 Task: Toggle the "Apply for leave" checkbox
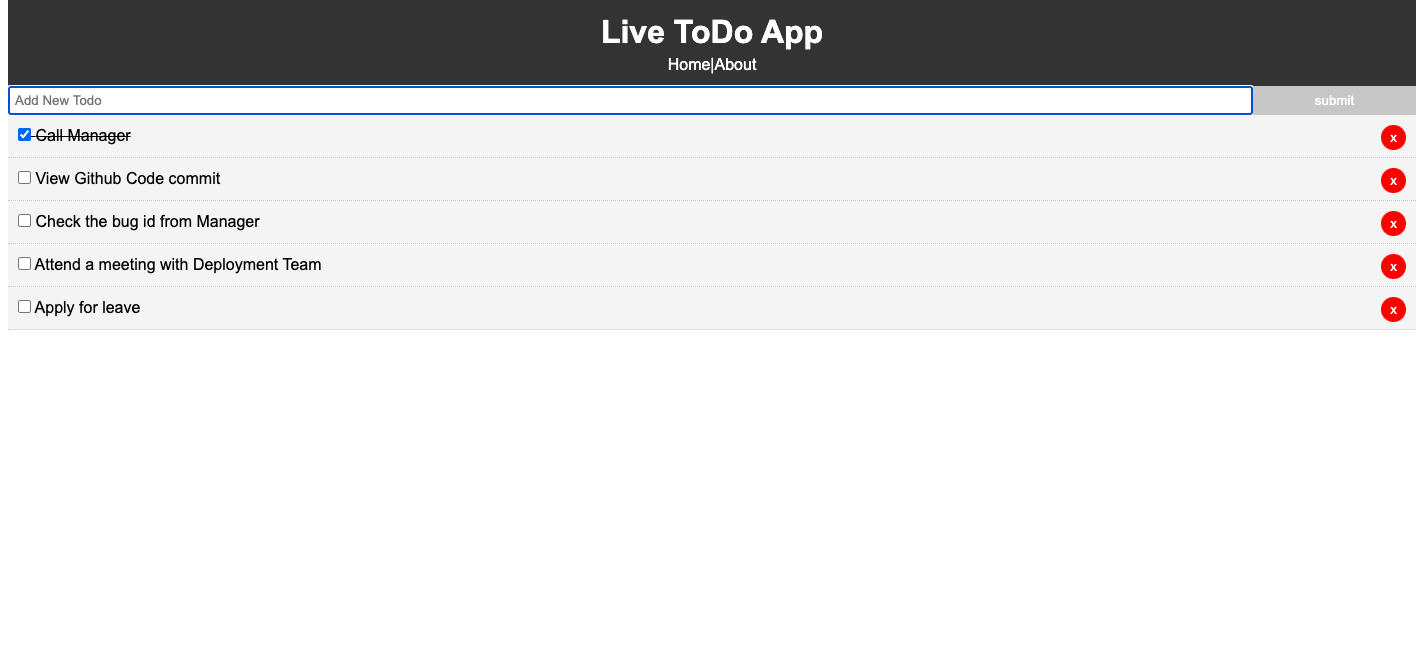(x=25, y=307)
